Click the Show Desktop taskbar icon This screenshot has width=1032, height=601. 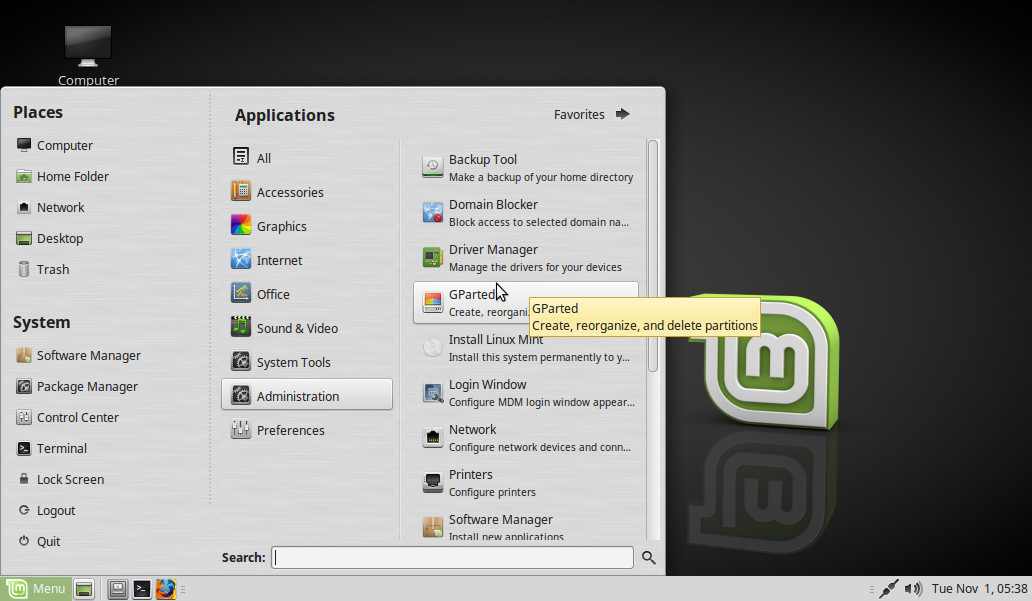[x=85, y=589]
